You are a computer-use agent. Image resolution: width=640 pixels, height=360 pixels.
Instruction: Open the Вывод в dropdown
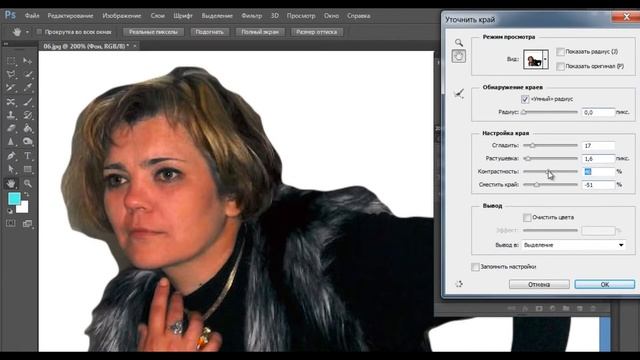coord(573,245)
